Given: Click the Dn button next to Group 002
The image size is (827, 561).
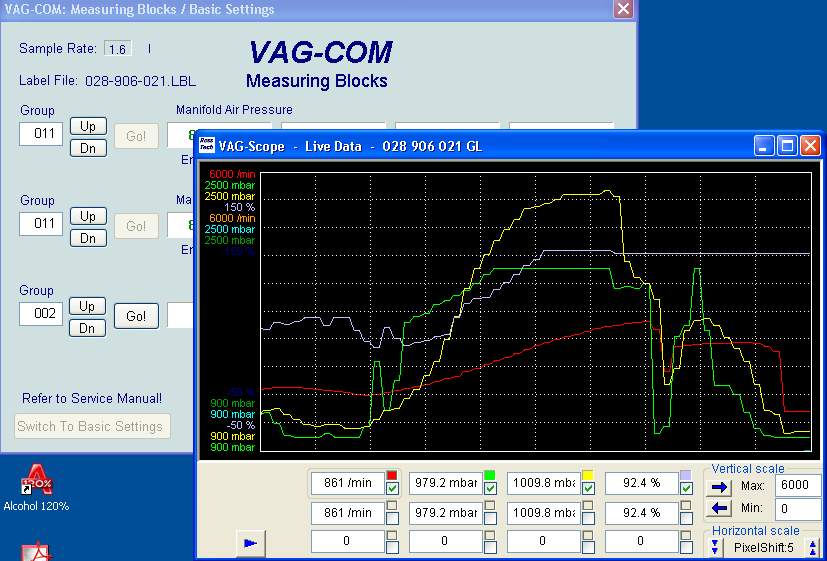Looking at the screenshot, I should tap(88, 328).
